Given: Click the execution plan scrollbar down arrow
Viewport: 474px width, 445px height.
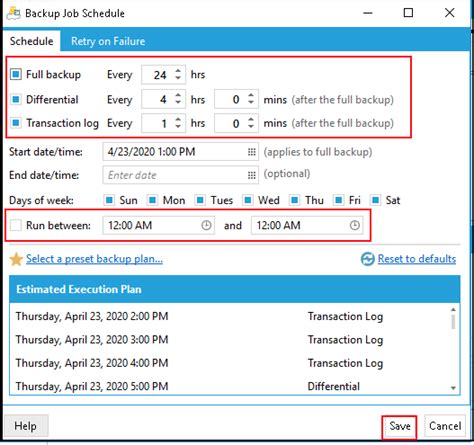Looking at the screenshot, I should click(453, 388).
